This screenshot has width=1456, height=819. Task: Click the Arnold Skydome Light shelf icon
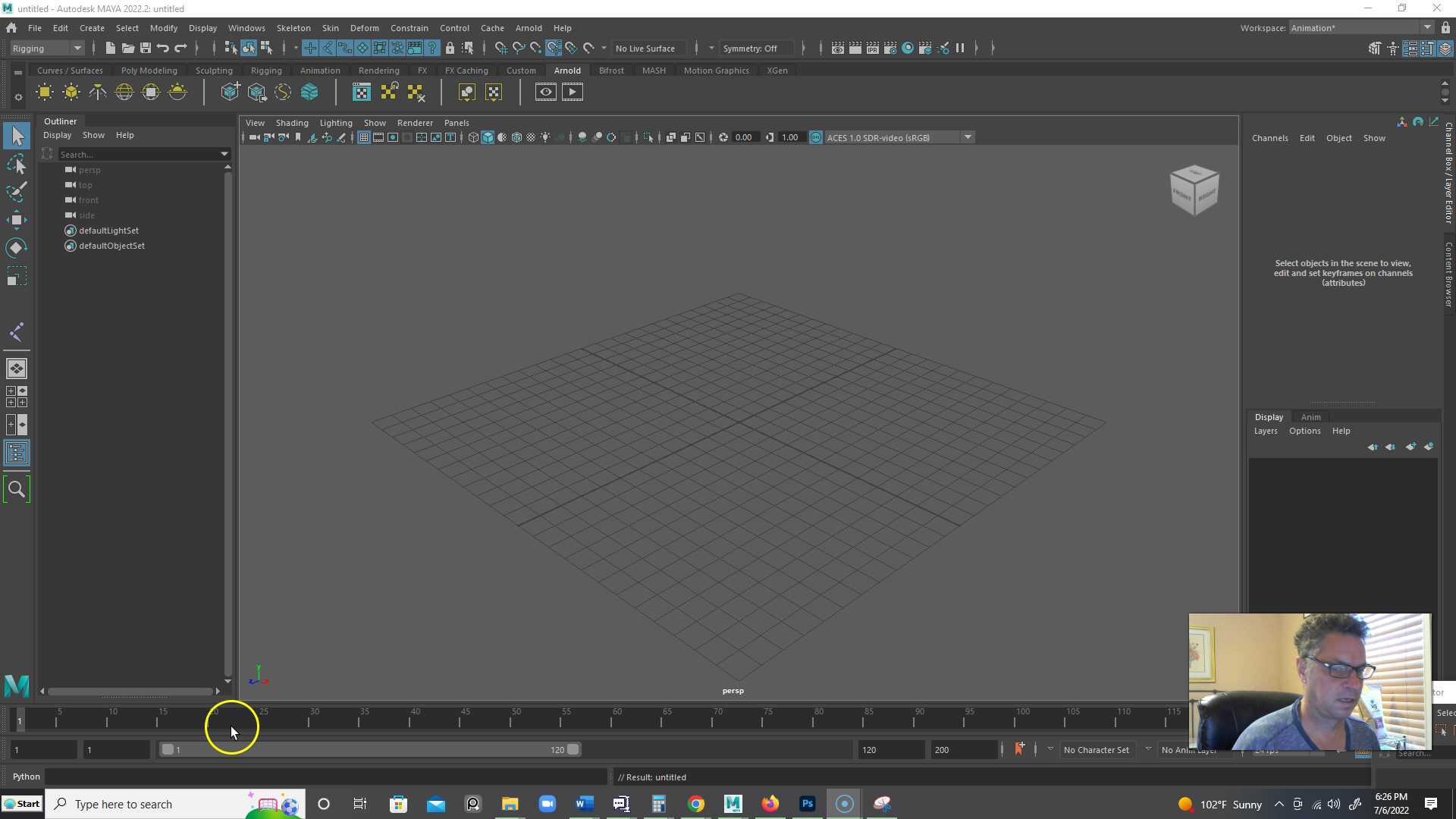click(124, 93)
